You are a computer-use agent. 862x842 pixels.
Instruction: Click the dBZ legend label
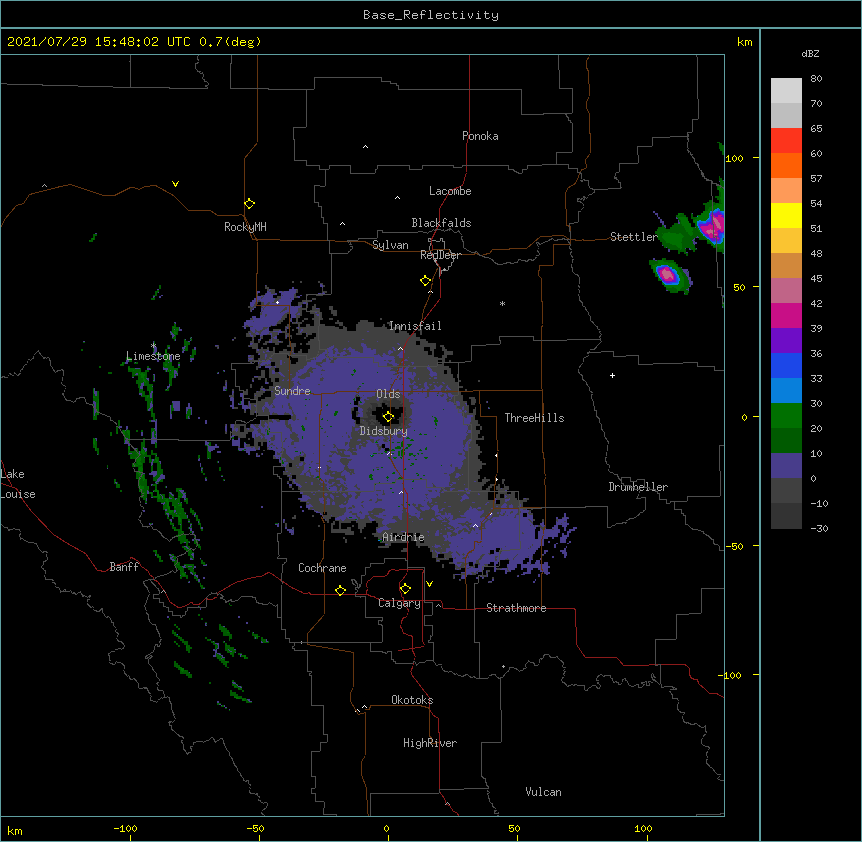pos(810,53)
